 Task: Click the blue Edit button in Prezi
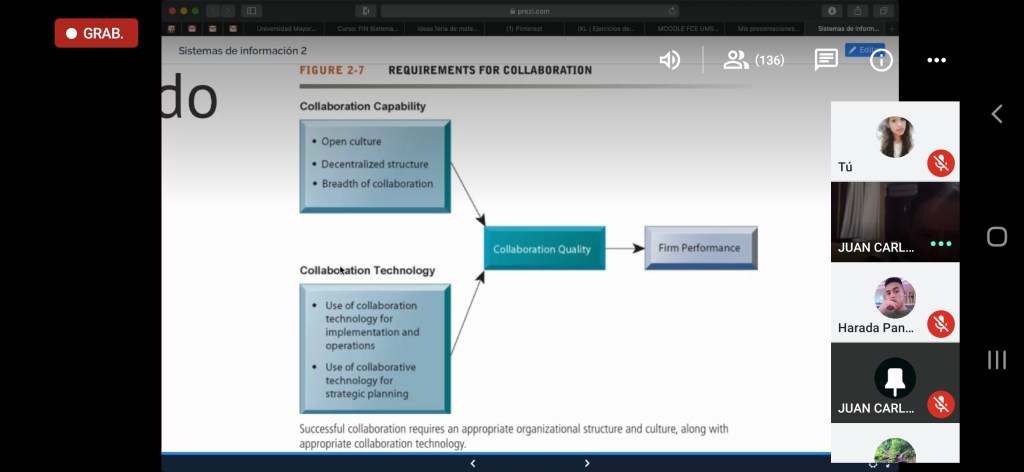[865, 50]
